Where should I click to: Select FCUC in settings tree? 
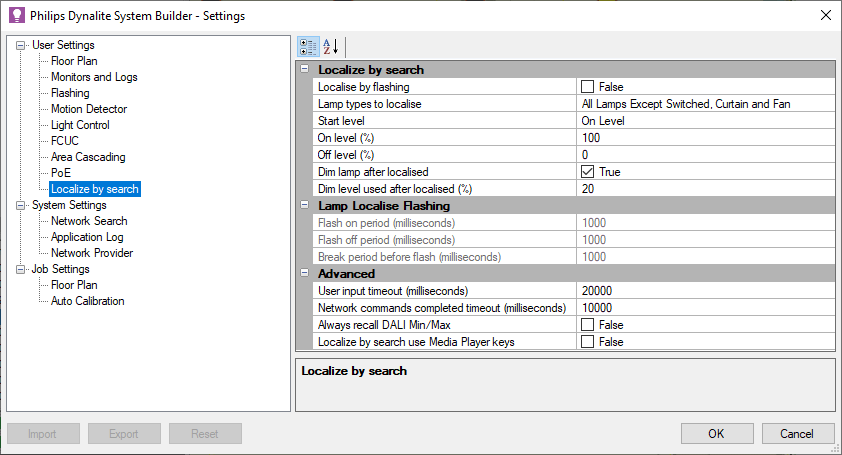click(x=64, y=141)
